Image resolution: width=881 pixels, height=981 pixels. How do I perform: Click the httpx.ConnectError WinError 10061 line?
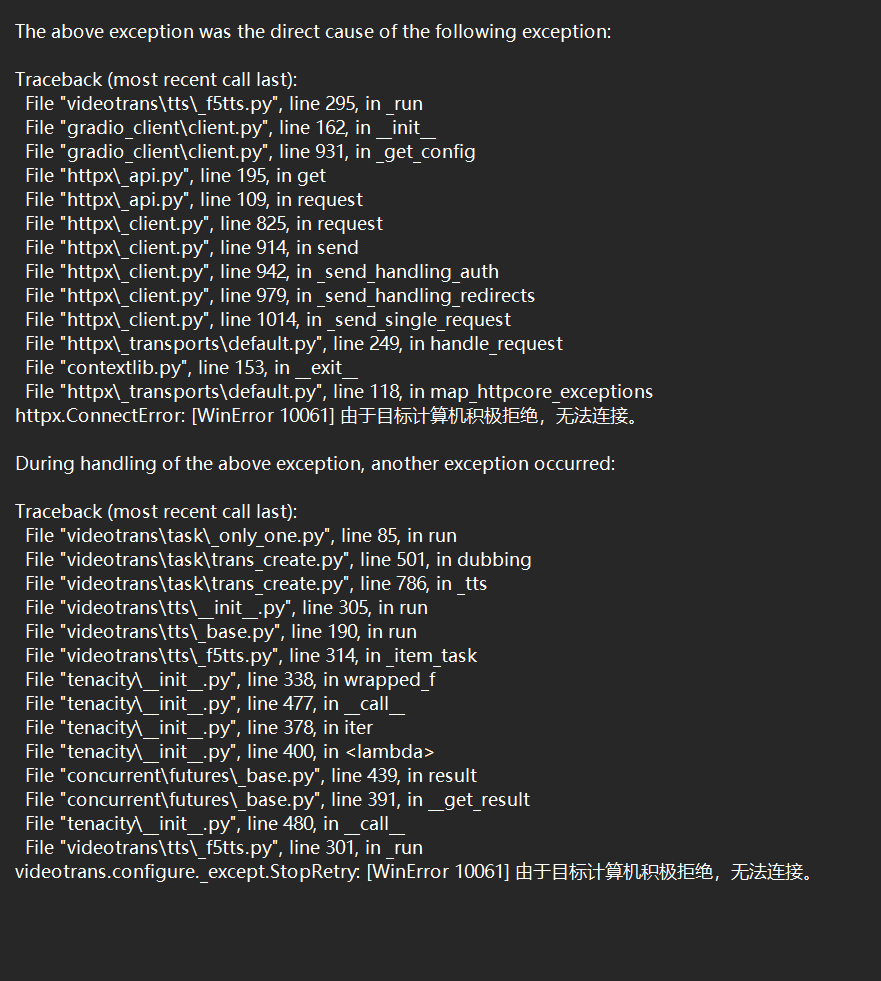326,415
